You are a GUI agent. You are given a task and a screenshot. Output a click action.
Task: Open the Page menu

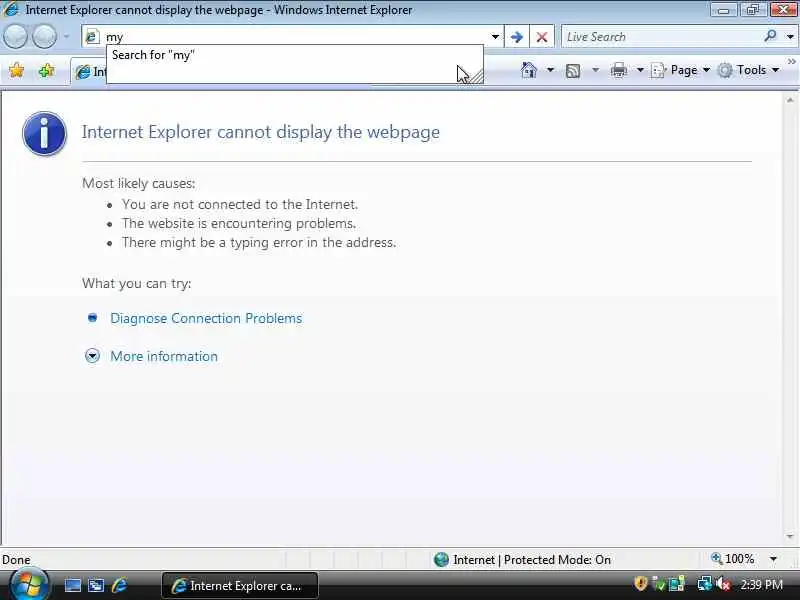tap(681, 70)
